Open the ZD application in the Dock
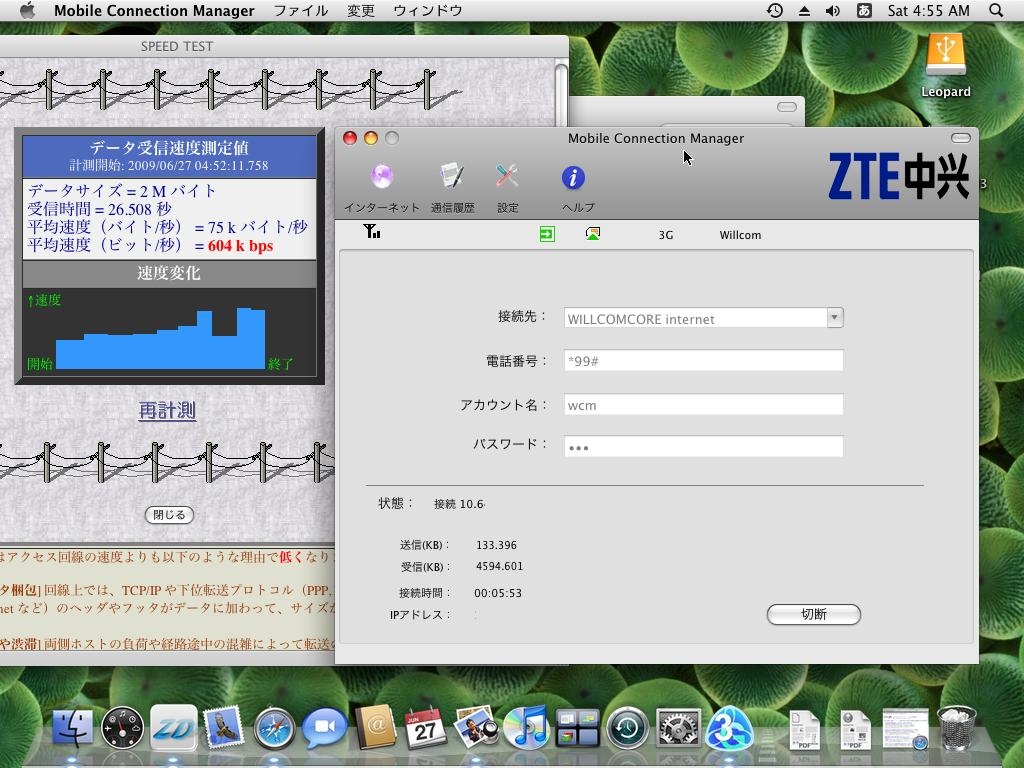Viewport: 1024px width, 768px height. (x=173, y=728)
